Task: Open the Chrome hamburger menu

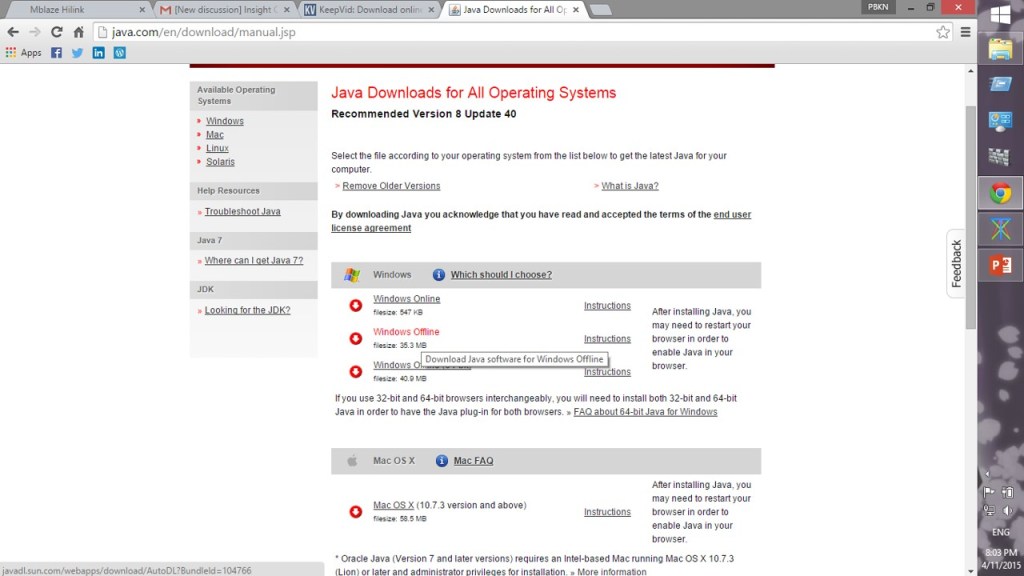Action: coord(965,32)
